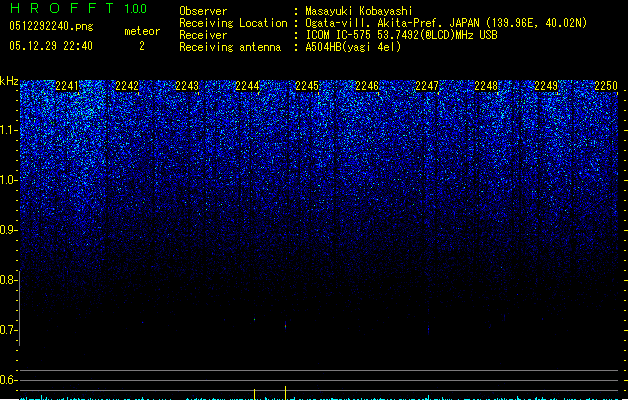
Task: Click the 2249 time marker
Action: (546, 86)
